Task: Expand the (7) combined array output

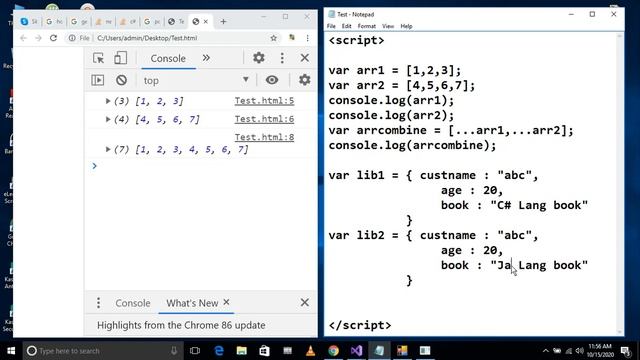Action: click(x=108, y=149)
